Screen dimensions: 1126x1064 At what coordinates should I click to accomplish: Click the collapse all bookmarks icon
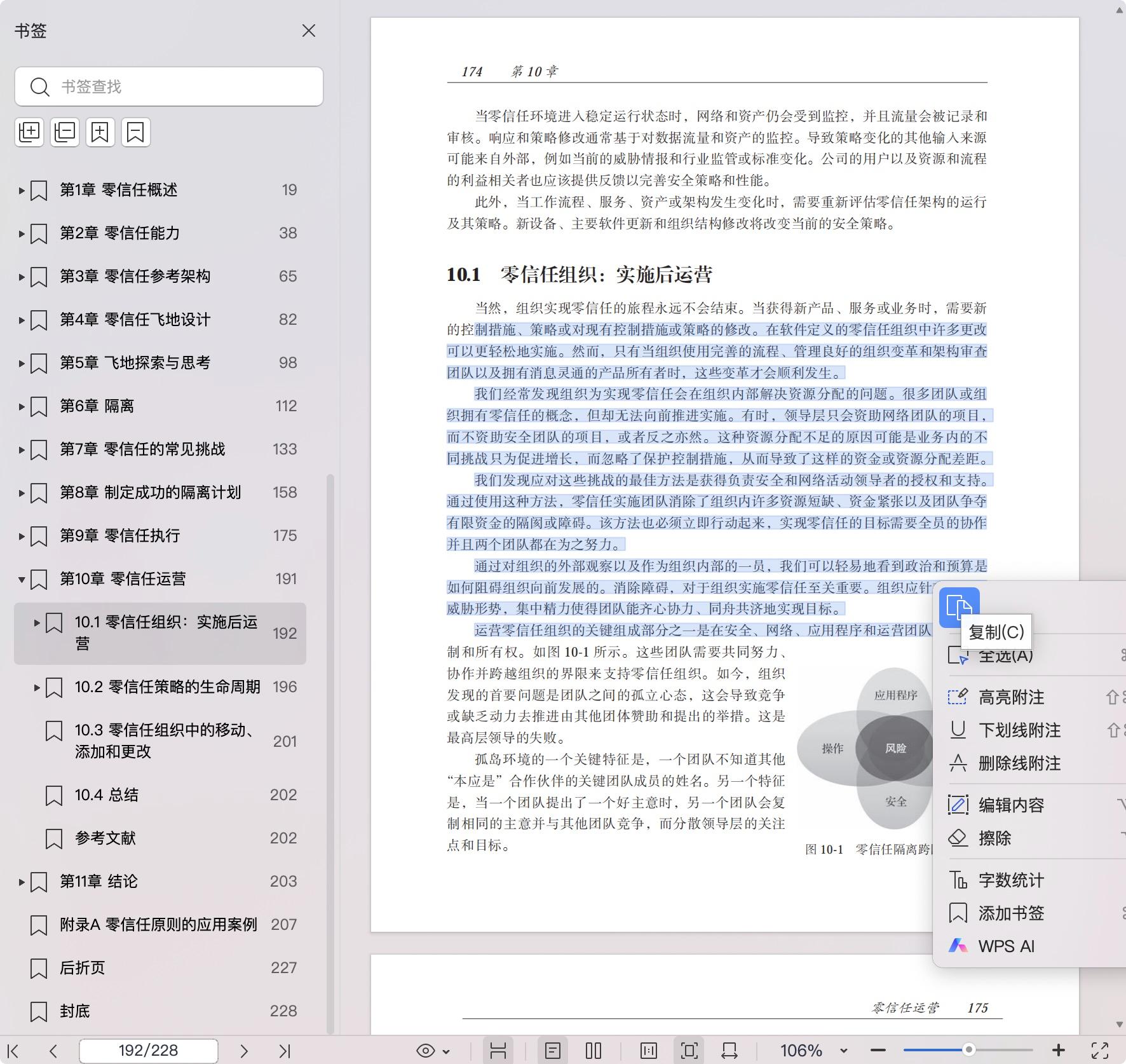point(65,132)
